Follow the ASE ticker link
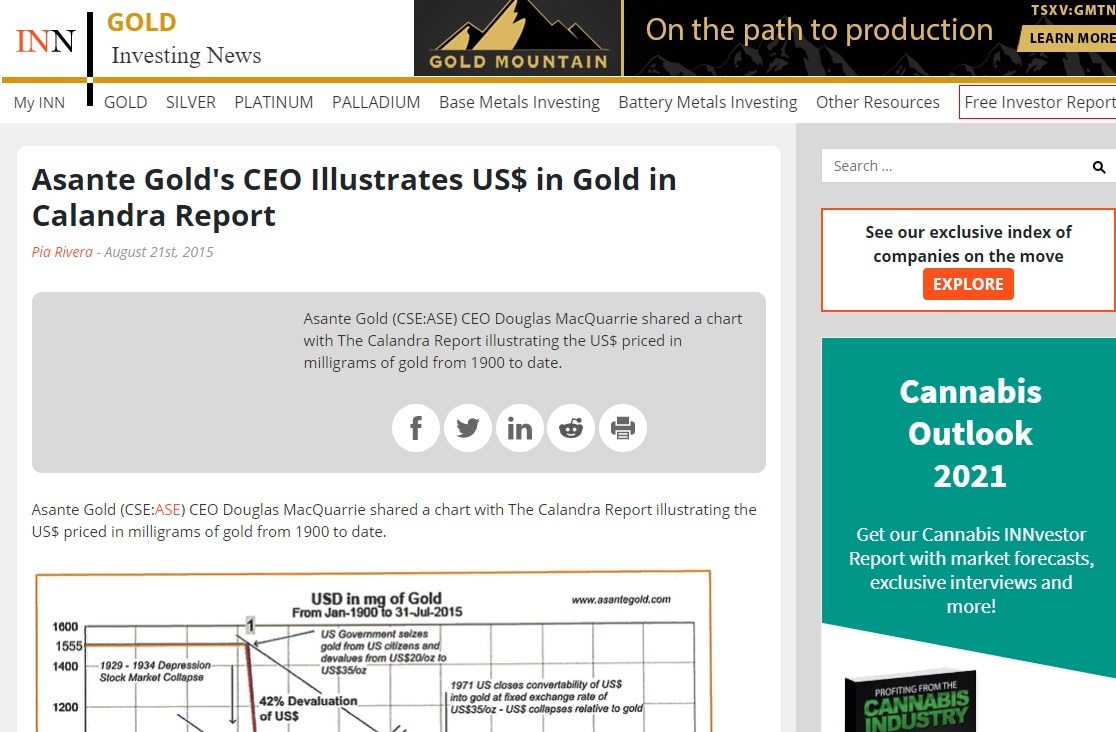This screenshot has width=1116, height=732. click(167, 510)
